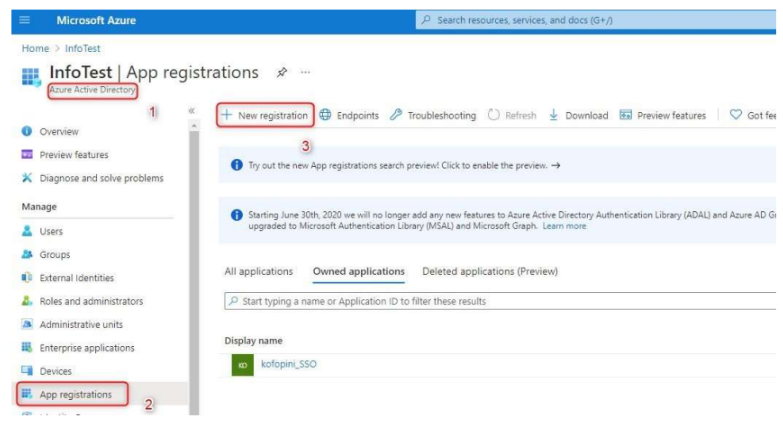Click the wrench Troubleshooting icon

click(x=396, y=115)
